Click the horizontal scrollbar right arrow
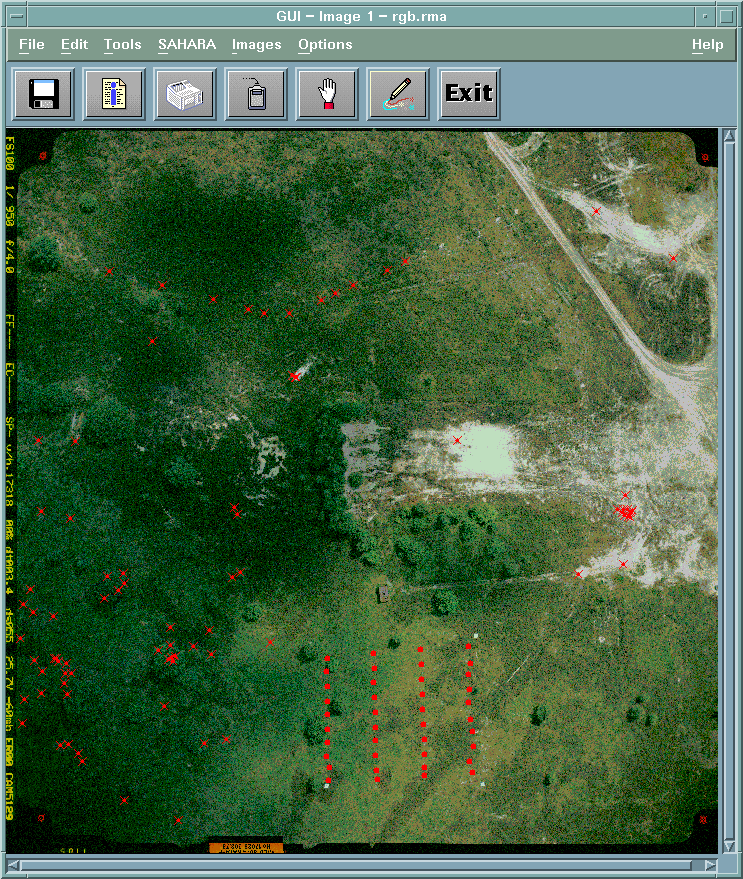Image resolution: width=743 pixels, height=879 pixels. [710, 864]
